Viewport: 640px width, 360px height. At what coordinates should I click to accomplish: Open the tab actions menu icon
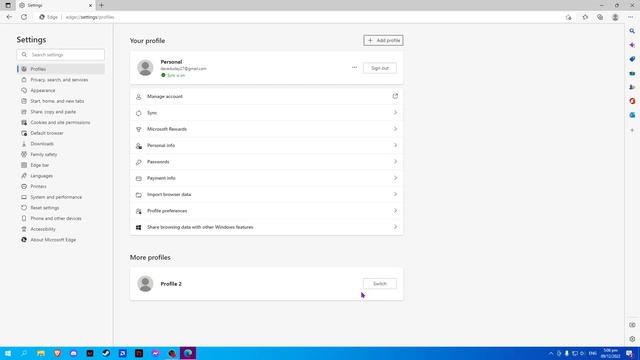[8, 5]
